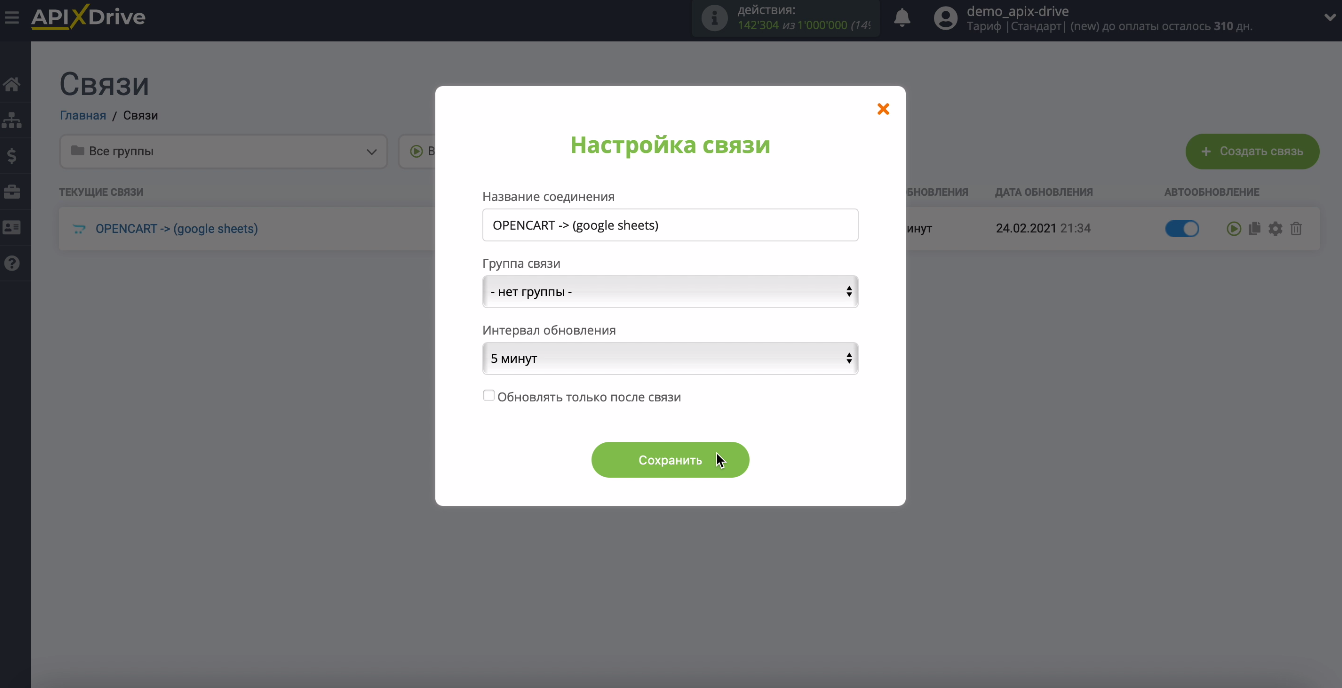The width and height of the screenshot is (1342, 688).
Task: Click the user avatar icon
Action: [x=945, y=18]
